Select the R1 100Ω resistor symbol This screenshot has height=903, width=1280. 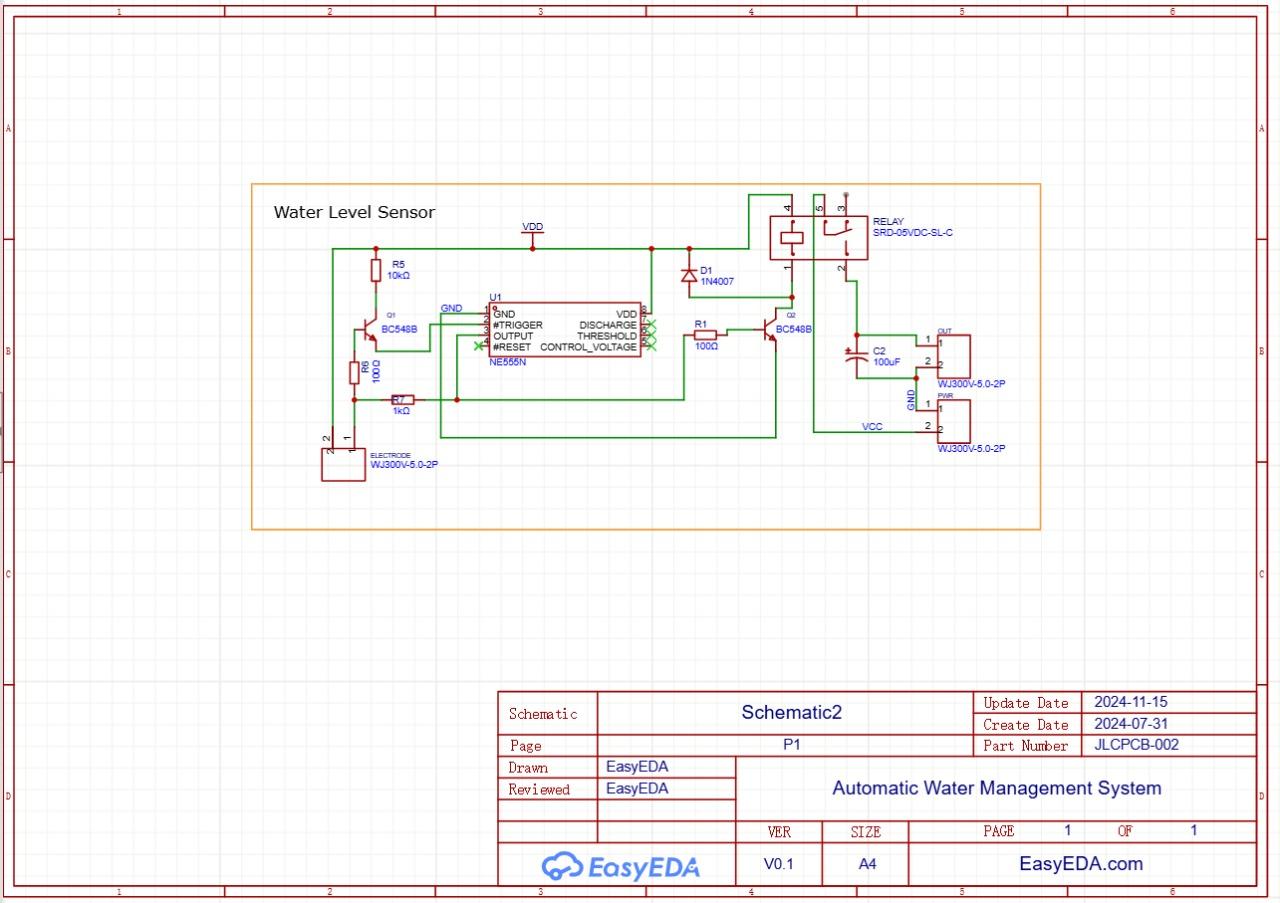click(705, 335)
